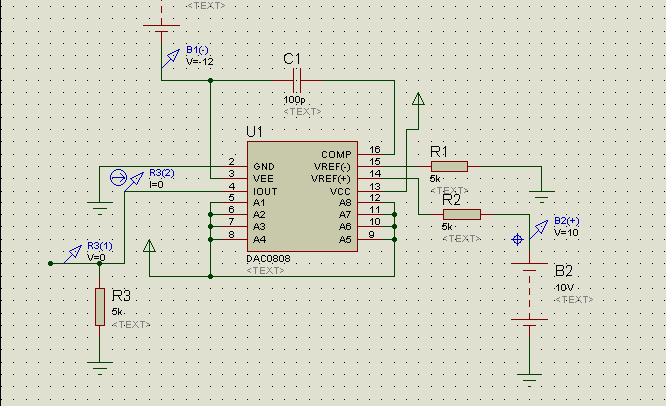Click the R3(2) probe label
The width and height of the screenshot is (666, 406).
162,173
